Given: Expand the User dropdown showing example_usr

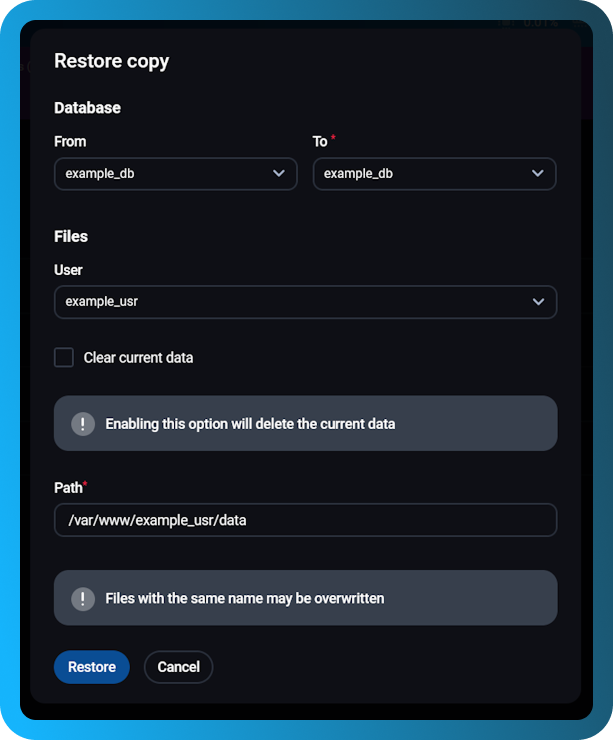Looking at the screenshot, I should pos(305,302).
